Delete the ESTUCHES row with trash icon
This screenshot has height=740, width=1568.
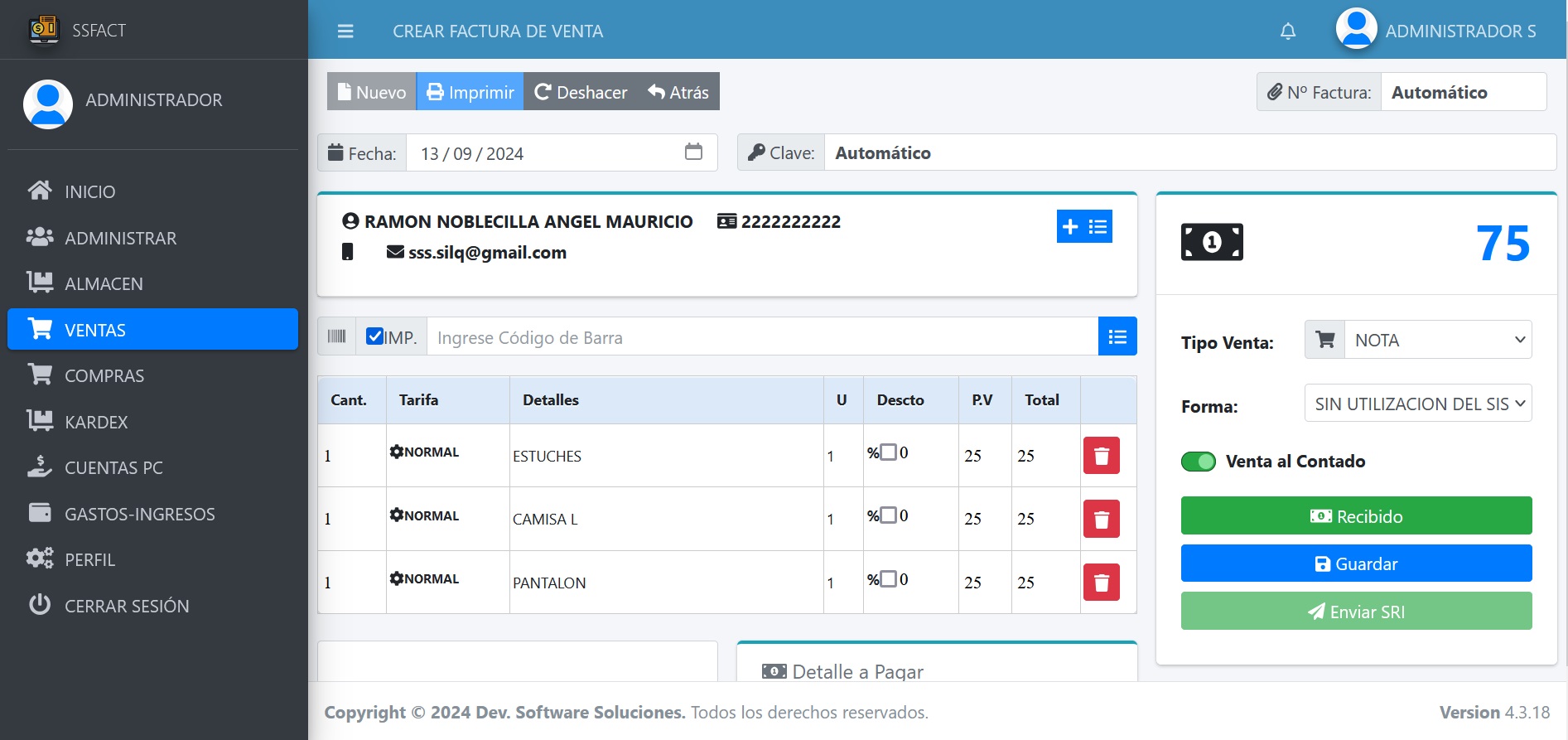pyautogui.click(x=1101, y=456)
